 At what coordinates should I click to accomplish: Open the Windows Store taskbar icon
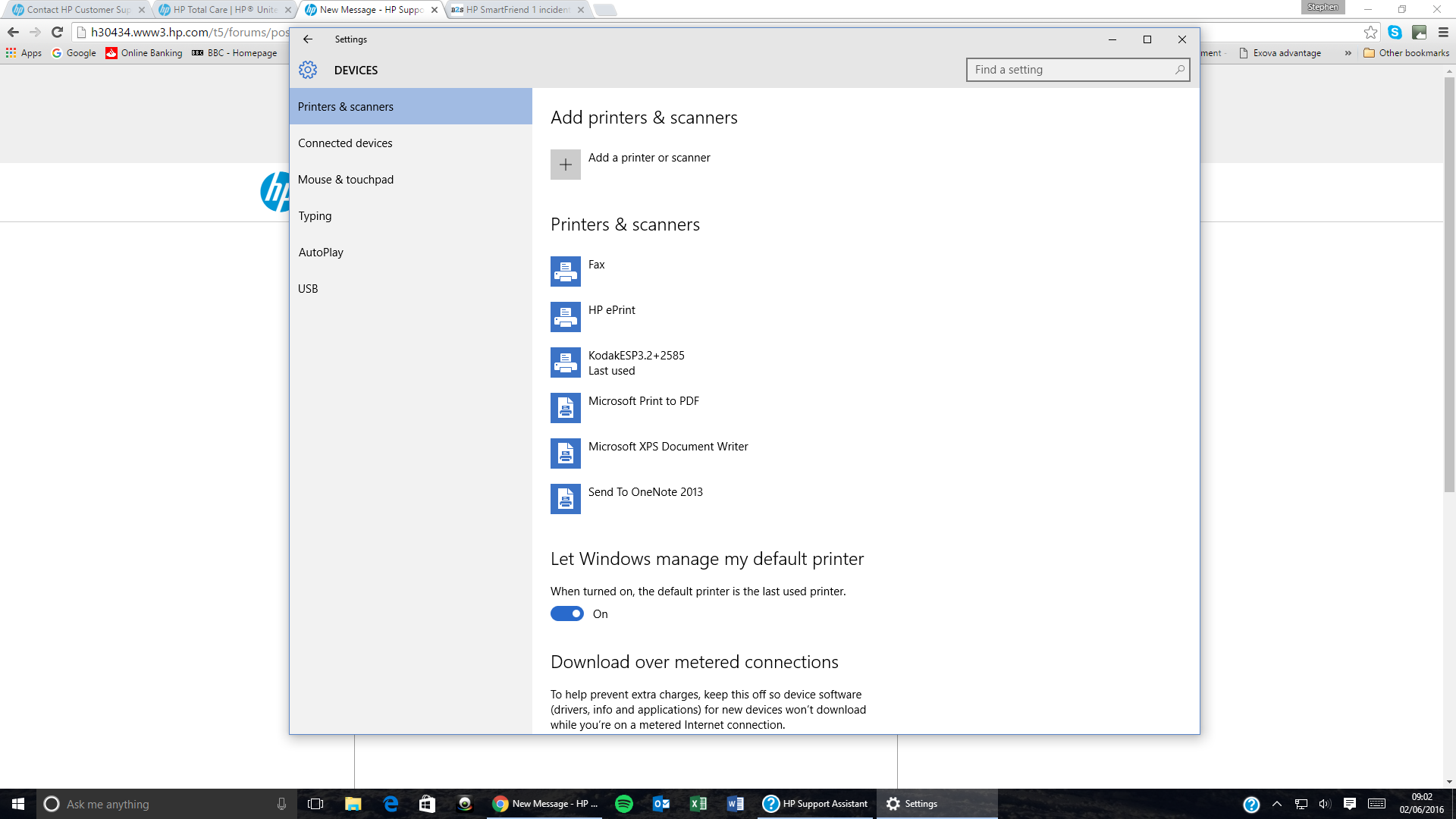coord(428,804)
